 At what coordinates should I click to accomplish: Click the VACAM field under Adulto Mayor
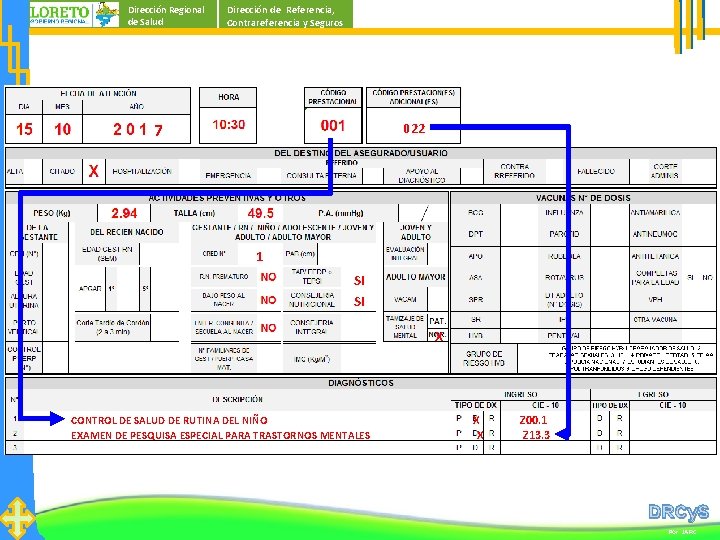[437, 299]
